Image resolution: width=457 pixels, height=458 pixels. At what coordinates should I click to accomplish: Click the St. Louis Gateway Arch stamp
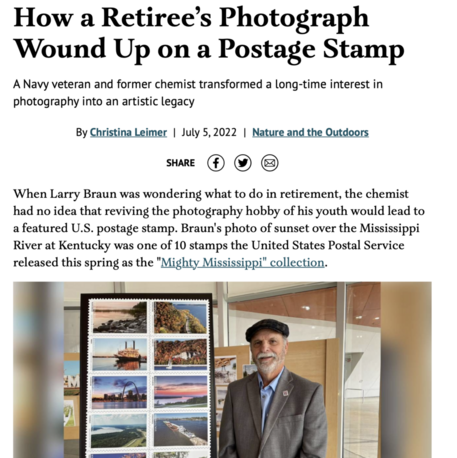point(119,392)
